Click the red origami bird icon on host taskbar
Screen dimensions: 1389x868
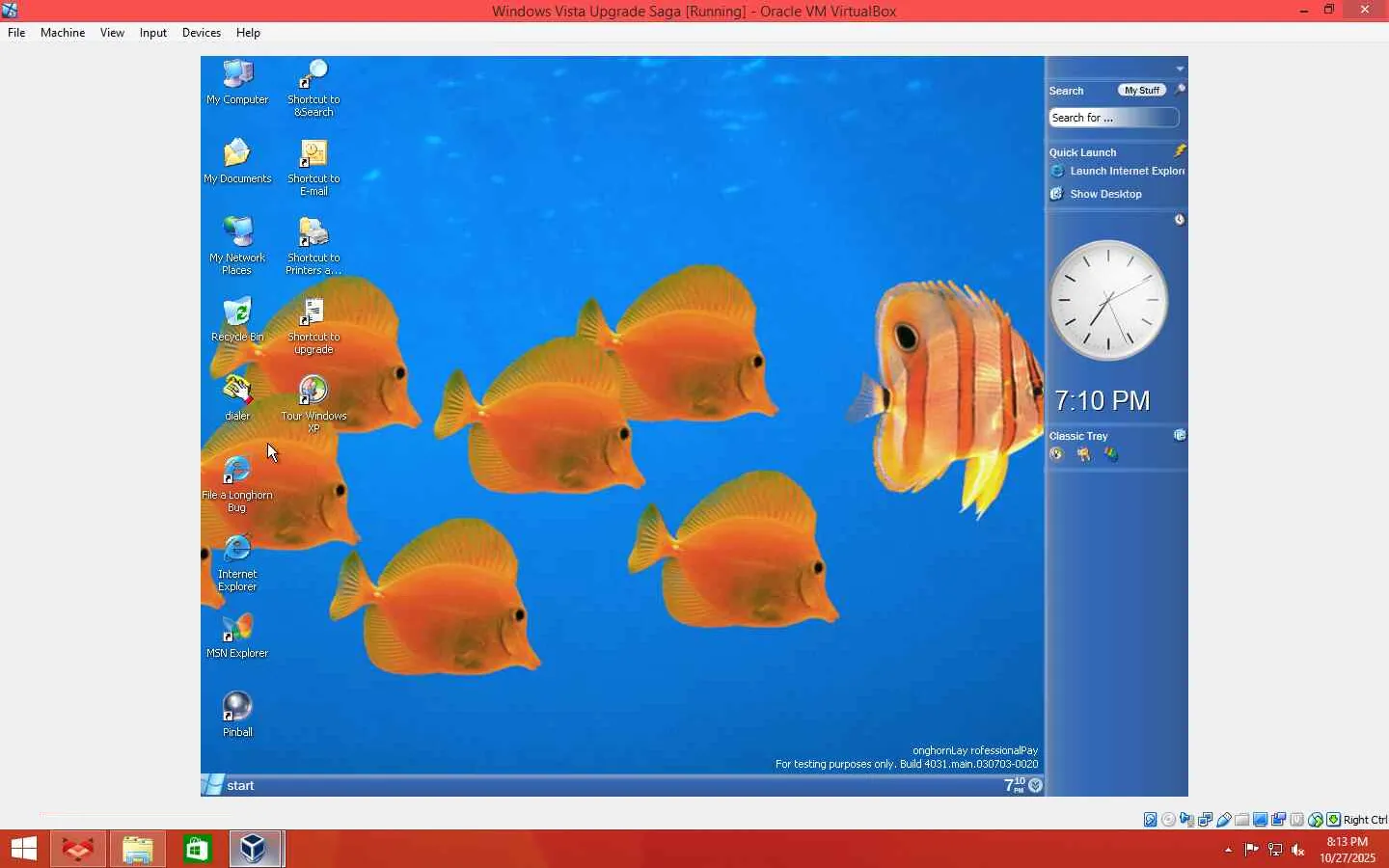coord(78,849)
